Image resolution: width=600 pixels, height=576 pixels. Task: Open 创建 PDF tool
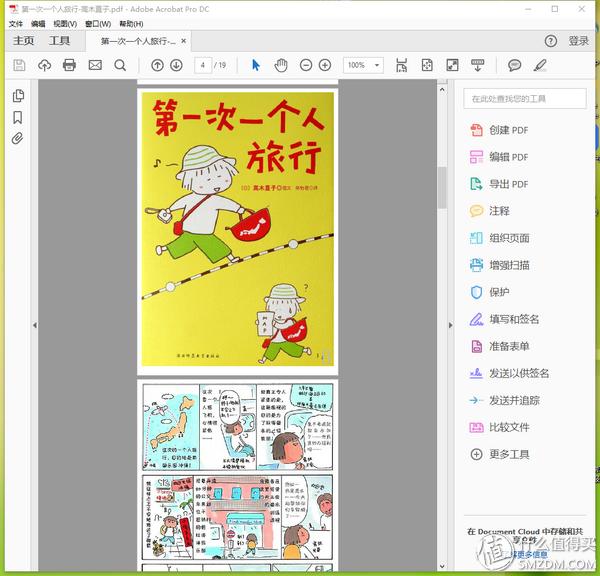click(499, 130)
